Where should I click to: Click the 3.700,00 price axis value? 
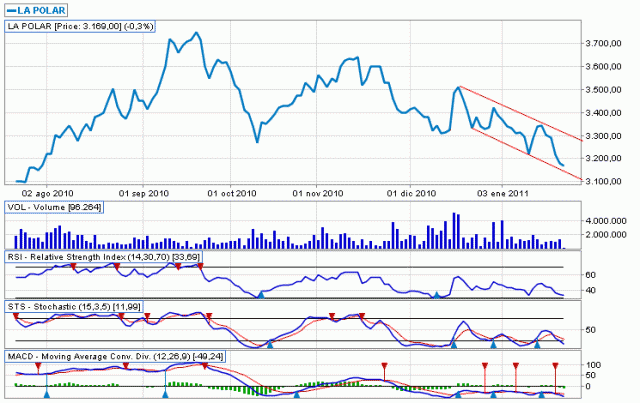(603, 43)
